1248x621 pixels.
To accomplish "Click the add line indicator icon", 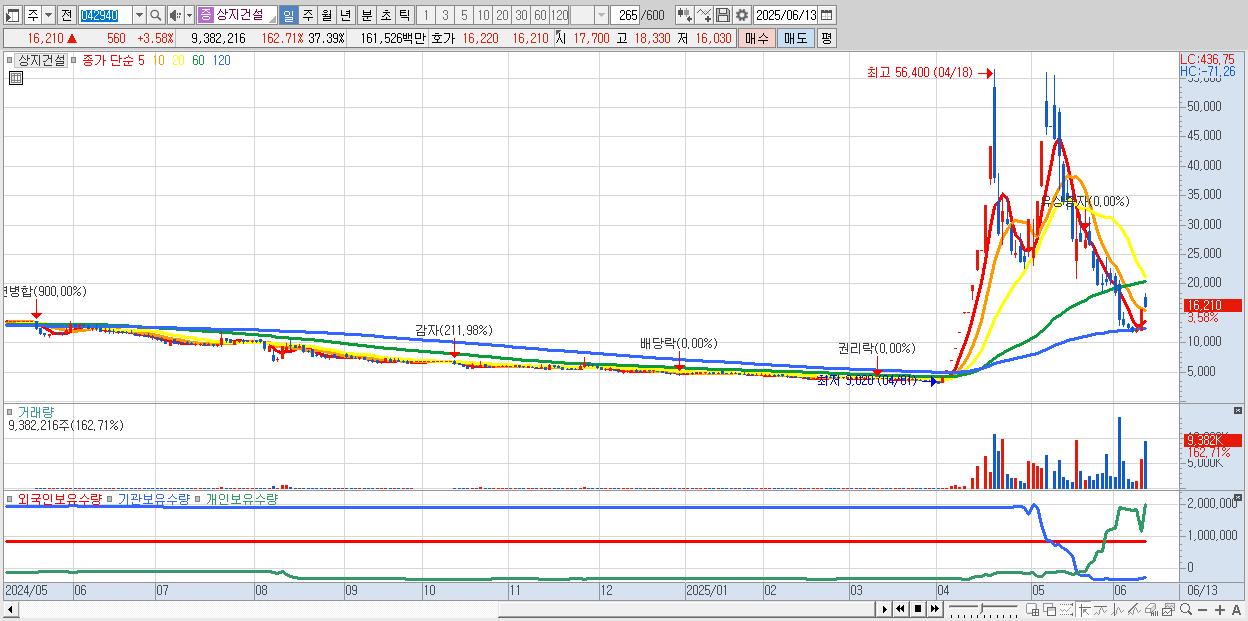I will pos(704,15).
